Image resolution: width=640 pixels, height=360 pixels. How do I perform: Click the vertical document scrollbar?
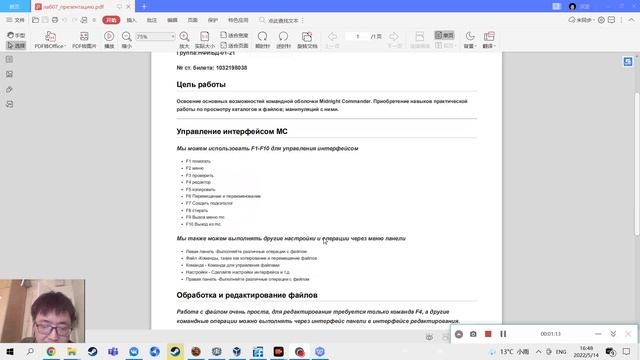click(x=637, y=163)
